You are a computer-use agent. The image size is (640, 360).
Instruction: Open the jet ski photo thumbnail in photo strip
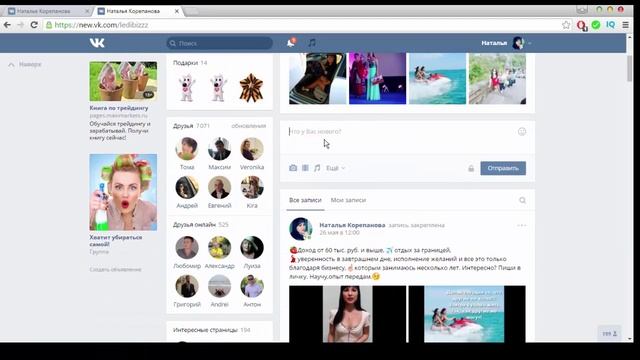(x=437, y=78)
